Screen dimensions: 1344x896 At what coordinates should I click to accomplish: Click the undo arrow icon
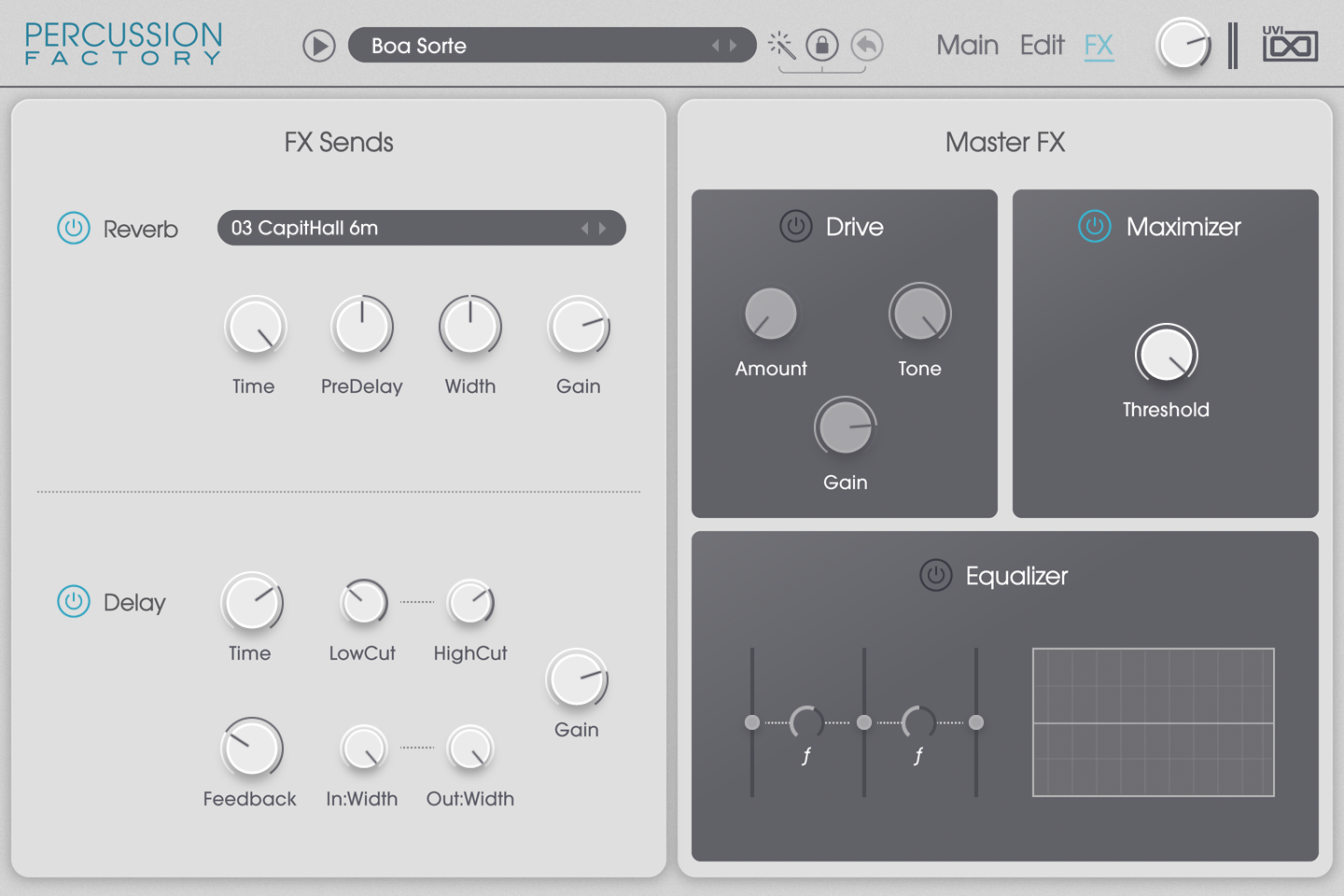tap(867, 45)
